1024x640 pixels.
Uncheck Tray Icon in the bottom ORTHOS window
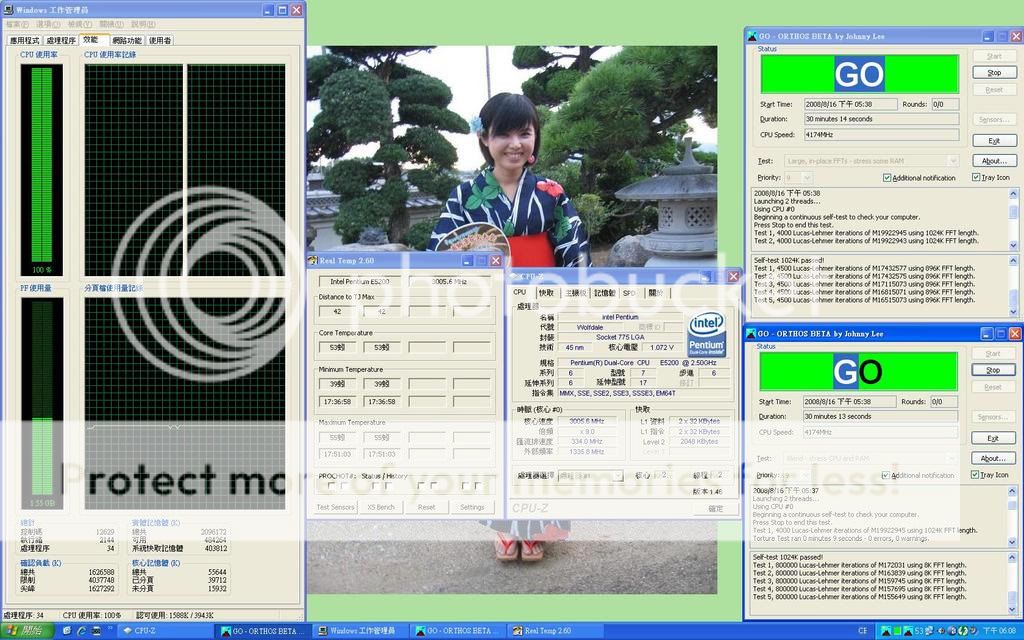point(976,474)
